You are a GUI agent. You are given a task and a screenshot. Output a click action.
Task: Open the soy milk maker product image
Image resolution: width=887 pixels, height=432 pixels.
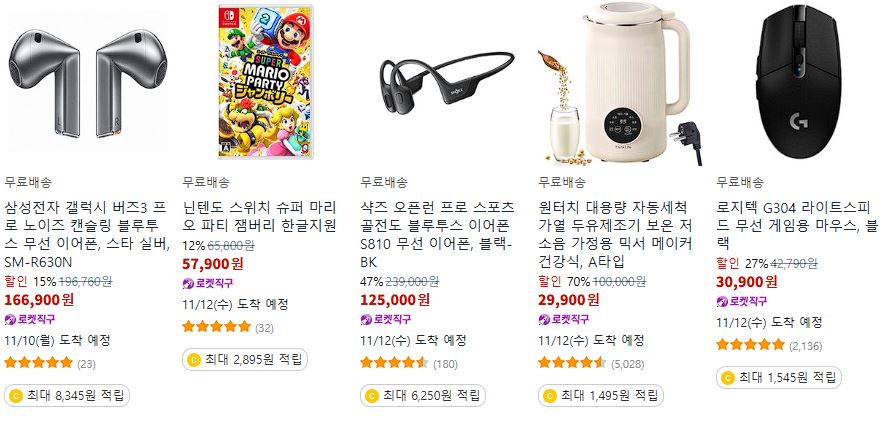pyautogui.click(x=621, y=84)
